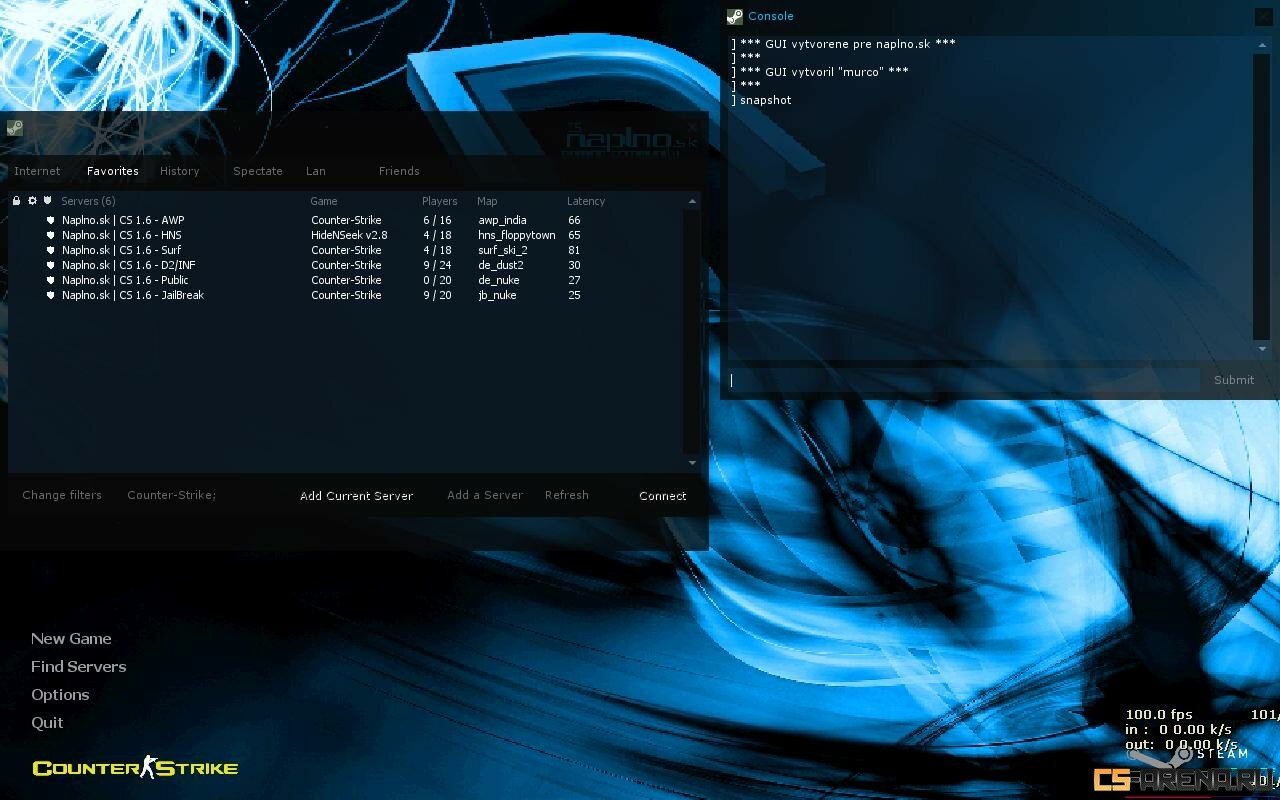
Task: Click shield icon beside the AWP server
Action: 50,220
